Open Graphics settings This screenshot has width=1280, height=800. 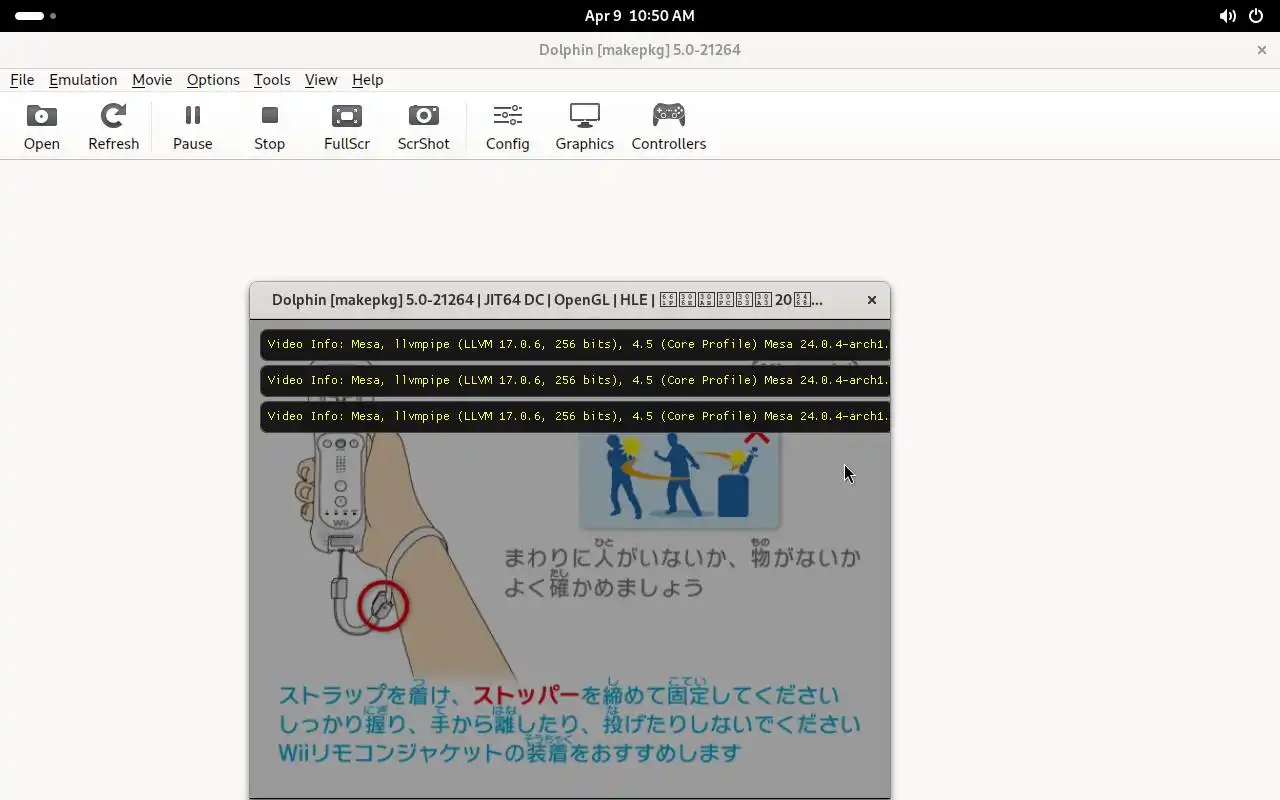(584, 126)
